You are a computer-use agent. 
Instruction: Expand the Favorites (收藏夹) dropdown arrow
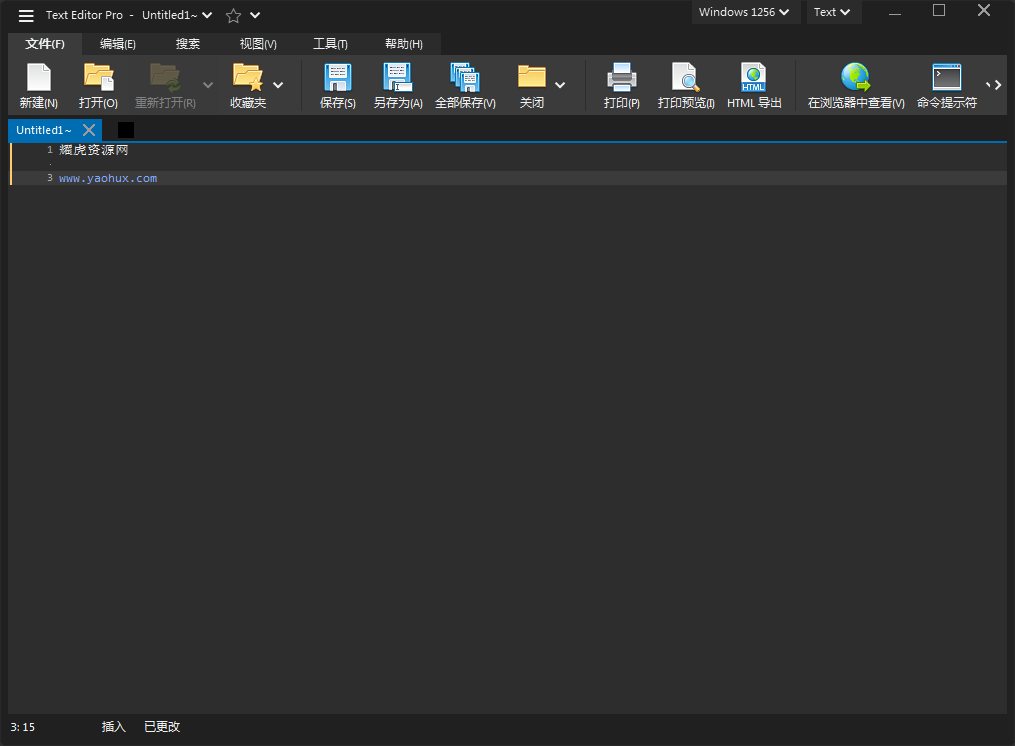coord(278,85)
